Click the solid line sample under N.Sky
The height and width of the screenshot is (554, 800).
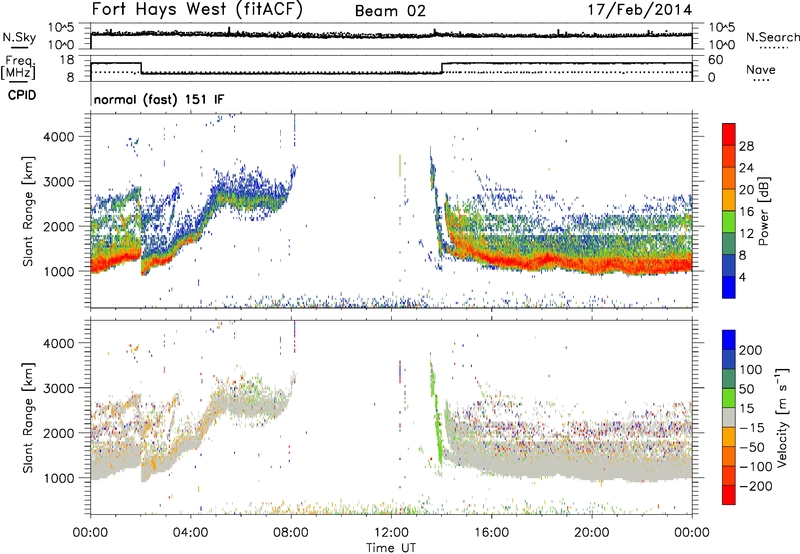tap(19, 47)
